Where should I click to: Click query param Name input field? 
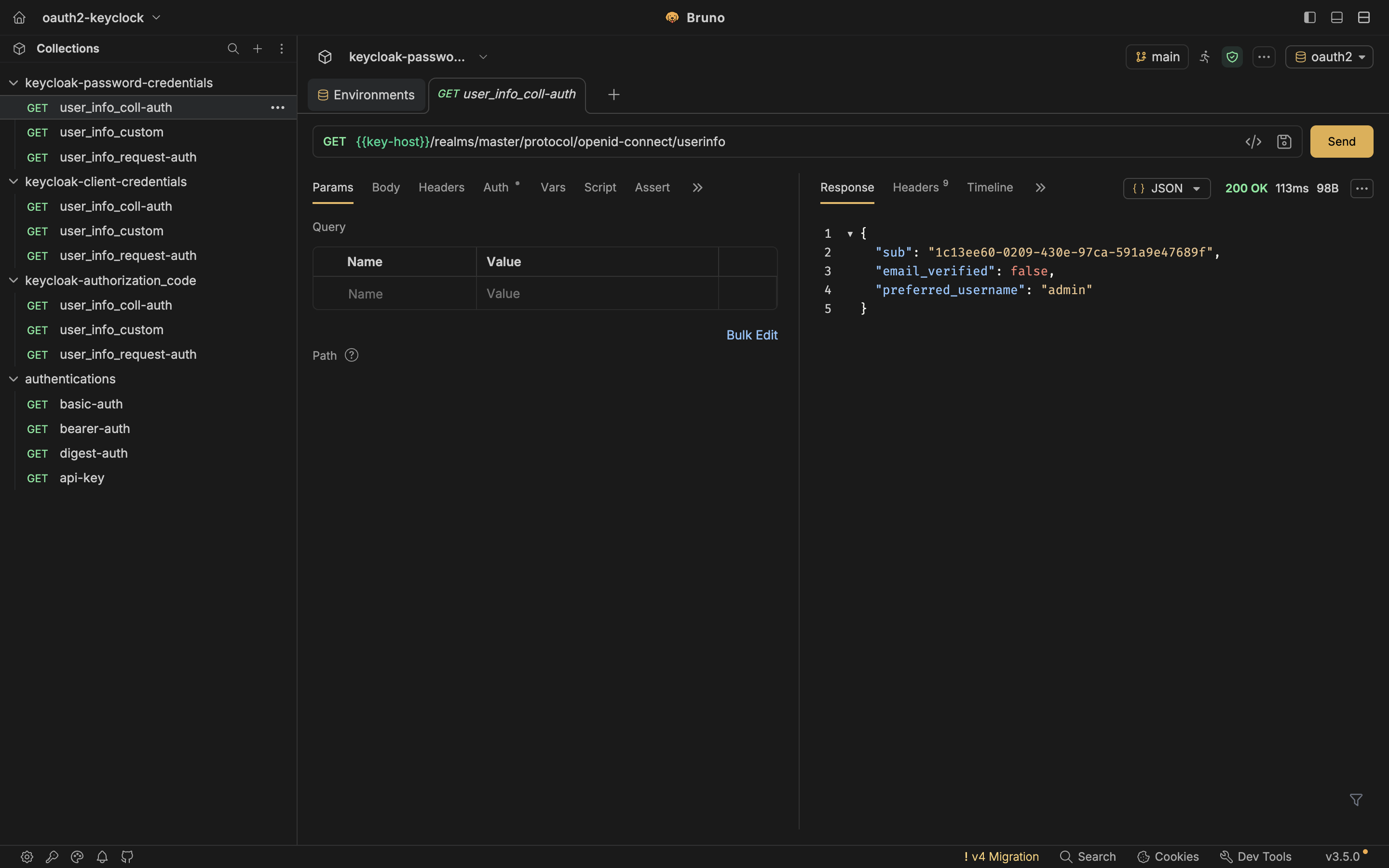pyautogui.click(x=395, y=293)
